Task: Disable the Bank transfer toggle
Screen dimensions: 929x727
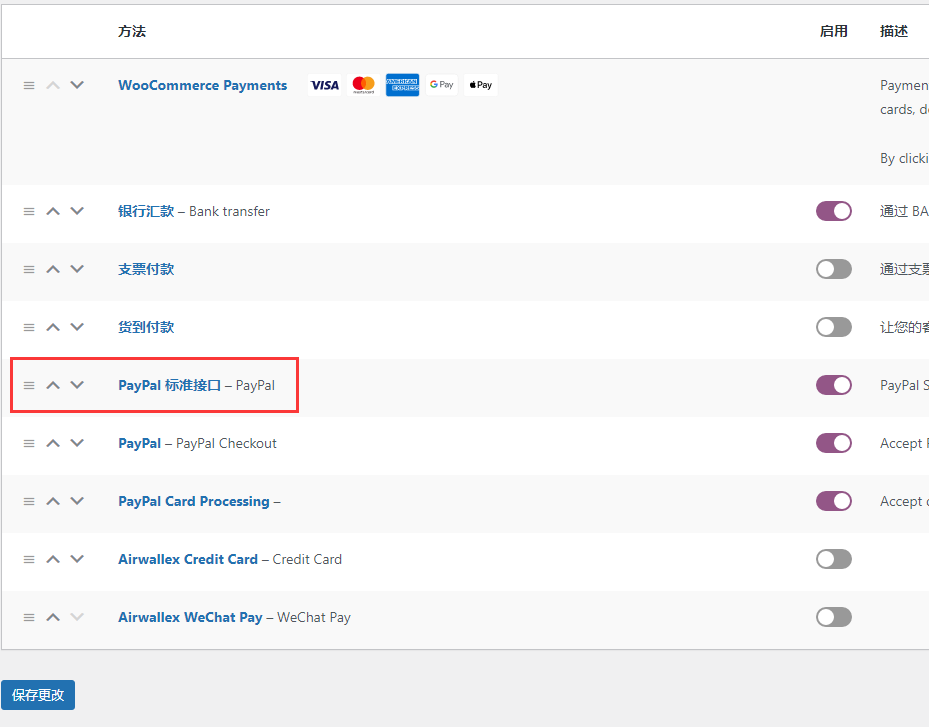Action: (x=834, y=211)
